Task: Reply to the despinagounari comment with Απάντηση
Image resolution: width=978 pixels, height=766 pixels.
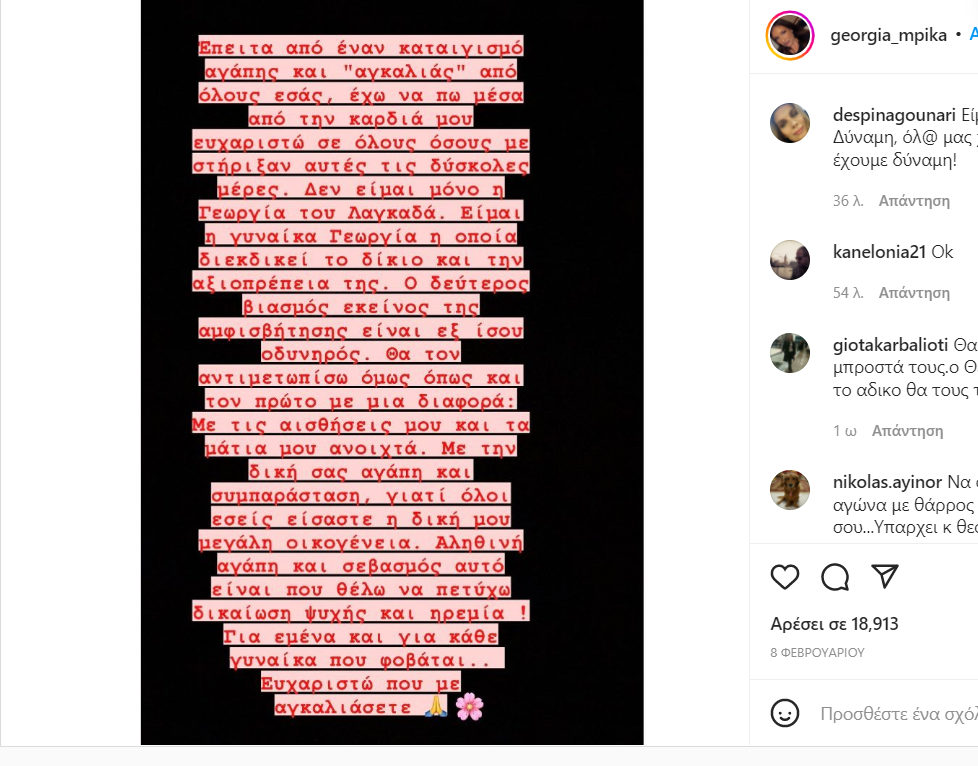Action: coord(914,201)
